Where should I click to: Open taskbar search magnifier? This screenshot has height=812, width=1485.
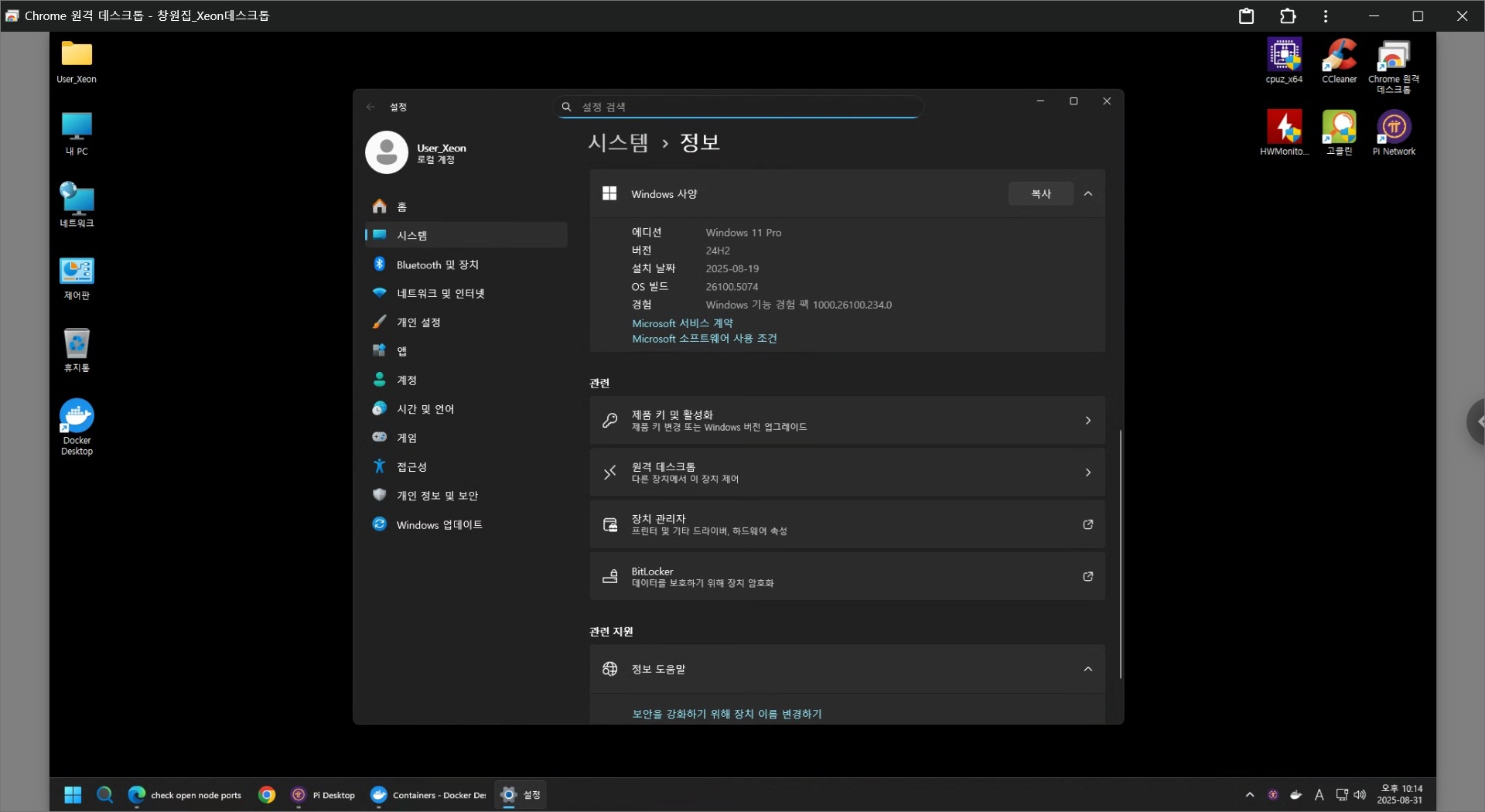tap(104, 794)
